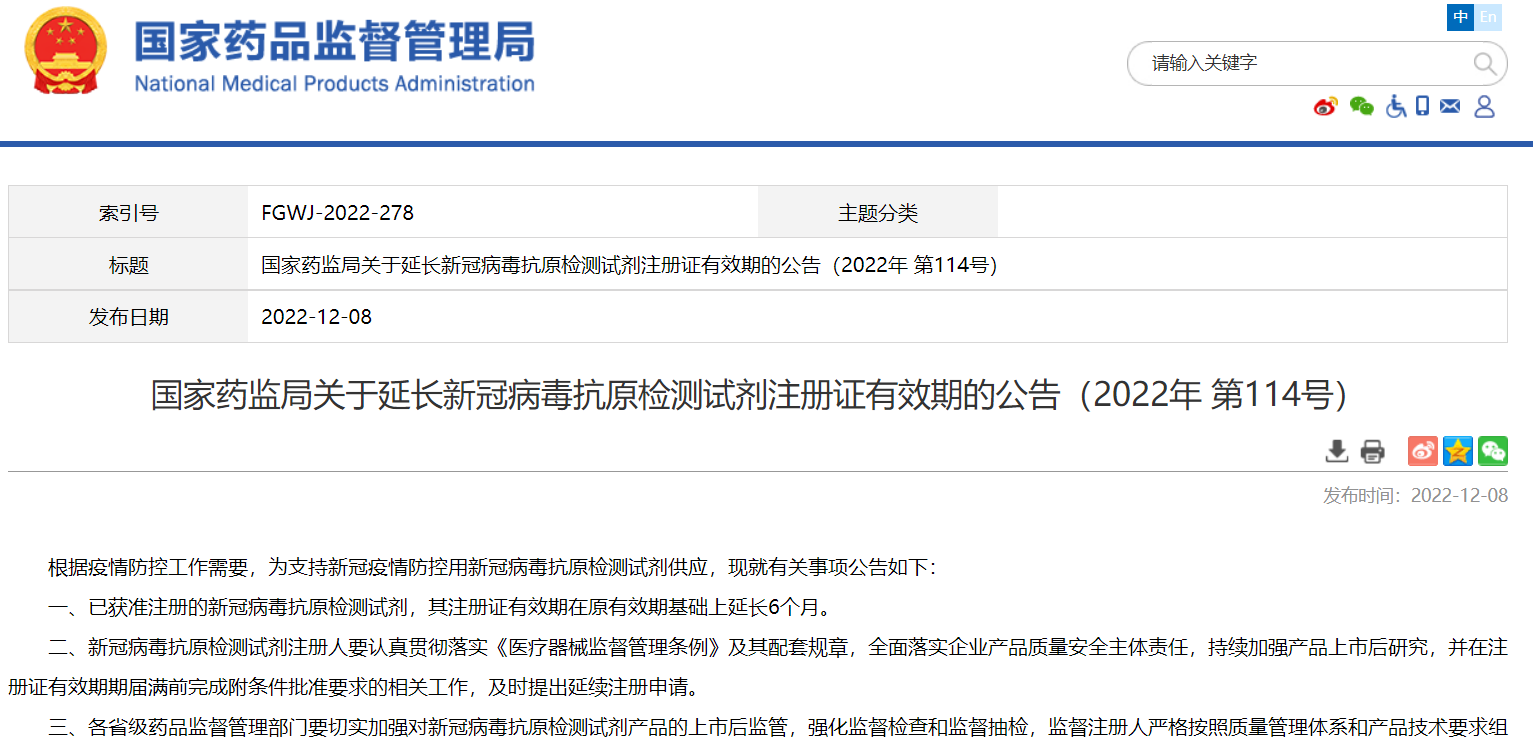Open the Weibo icon below the search box
1533x745 pixels.
[x=1326, y=106]
